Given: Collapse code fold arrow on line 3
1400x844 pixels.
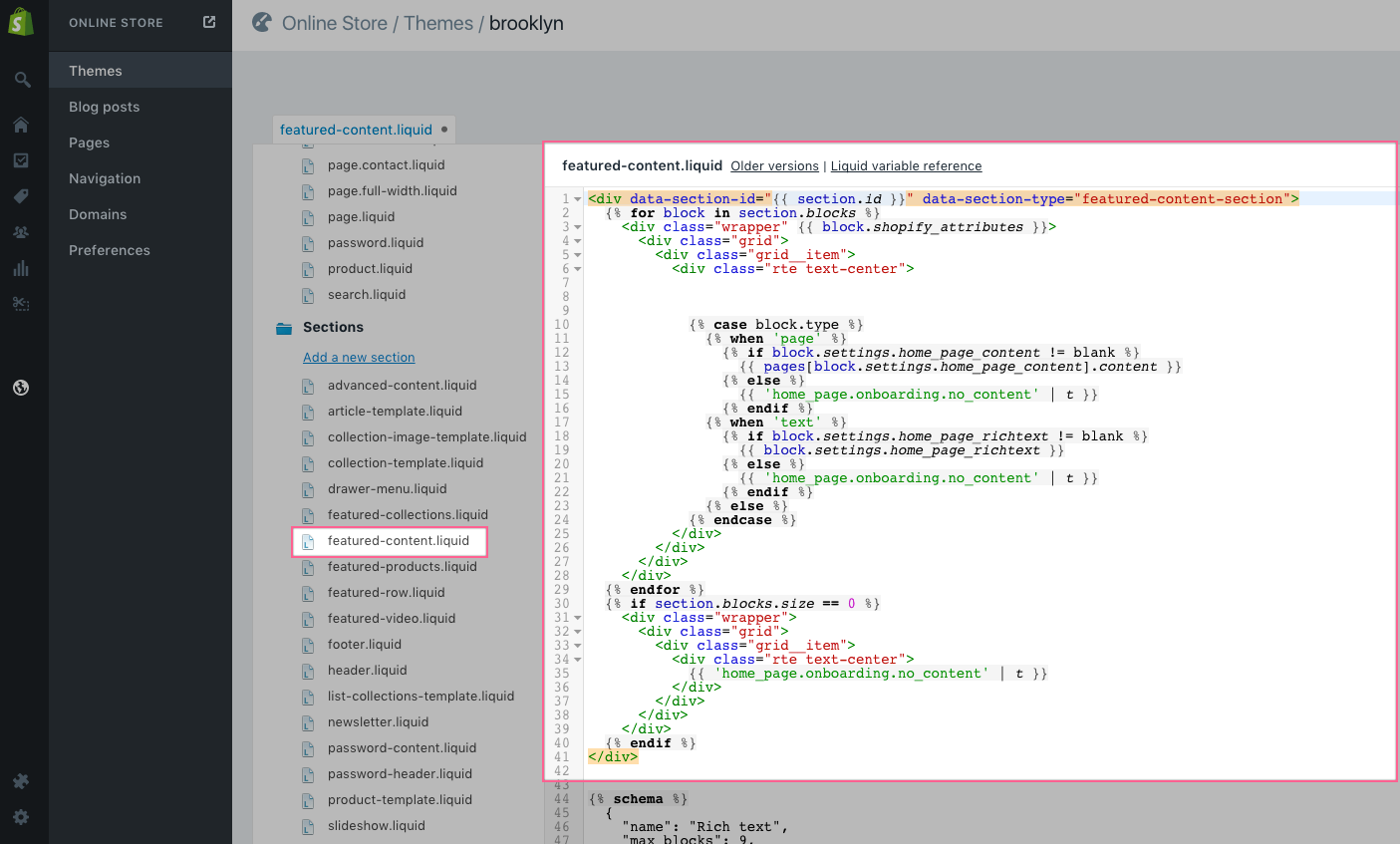Looking at the screenshot, I should 578,227.
